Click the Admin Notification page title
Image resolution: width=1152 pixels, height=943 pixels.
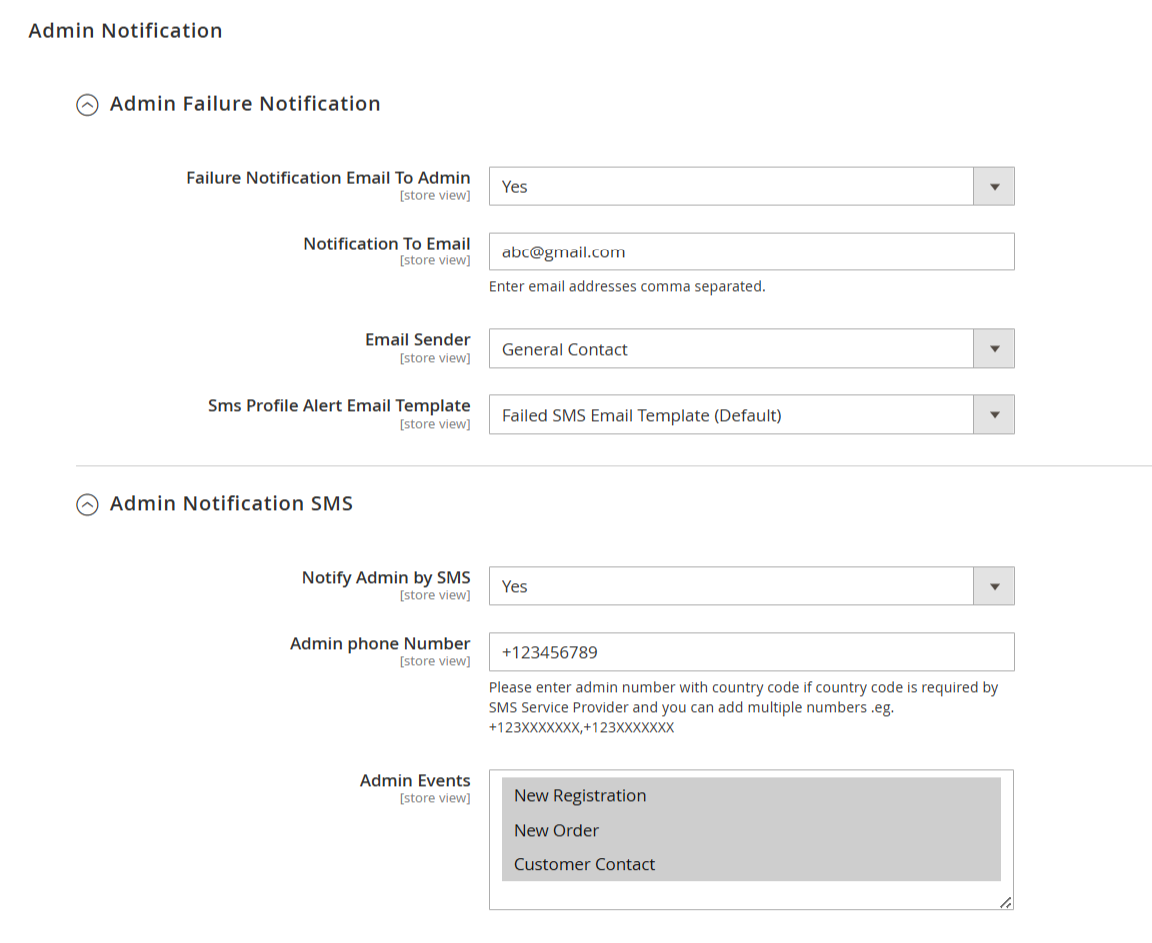125,31
